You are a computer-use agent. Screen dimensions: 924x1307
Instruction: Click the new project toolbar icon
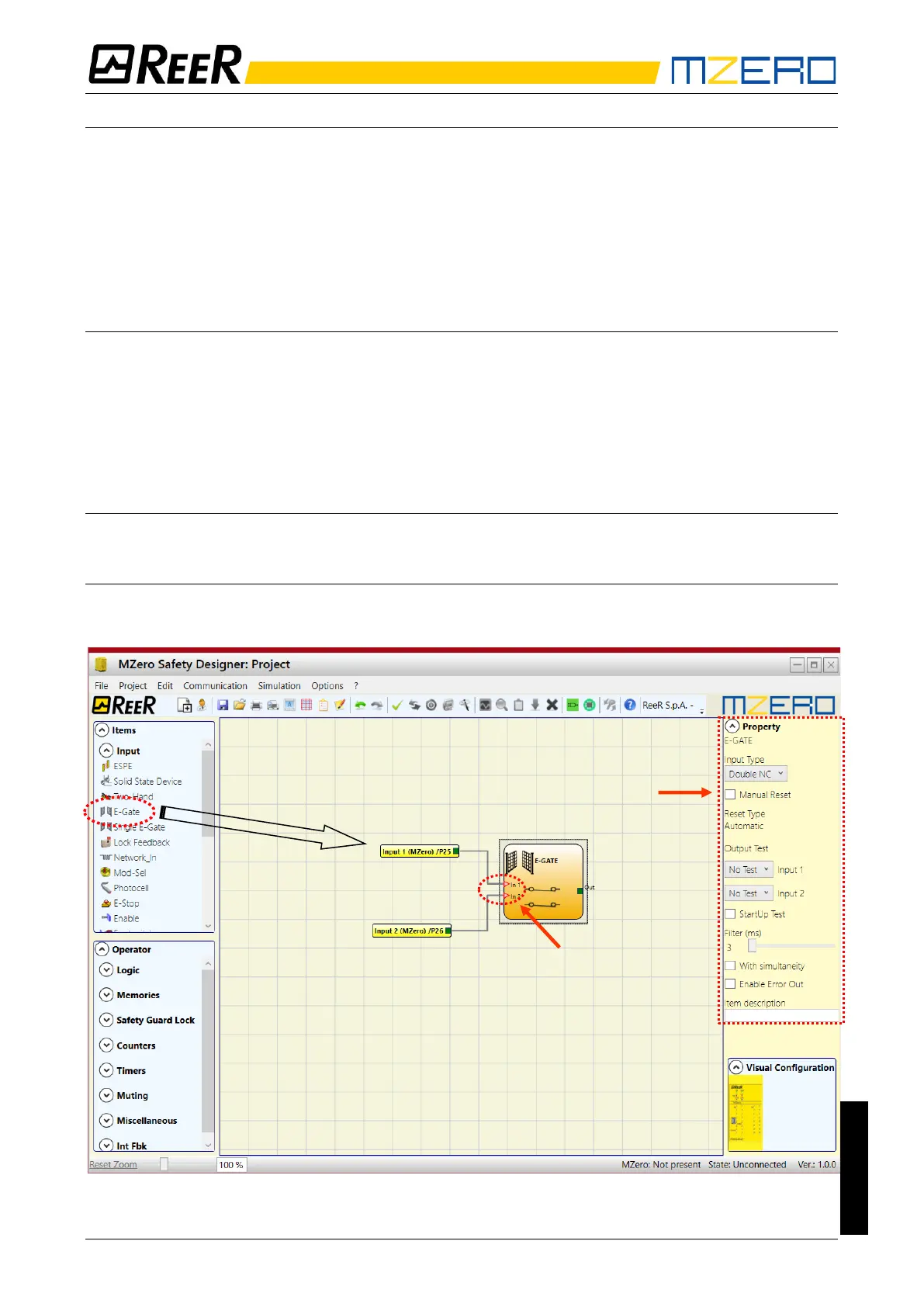185,706
